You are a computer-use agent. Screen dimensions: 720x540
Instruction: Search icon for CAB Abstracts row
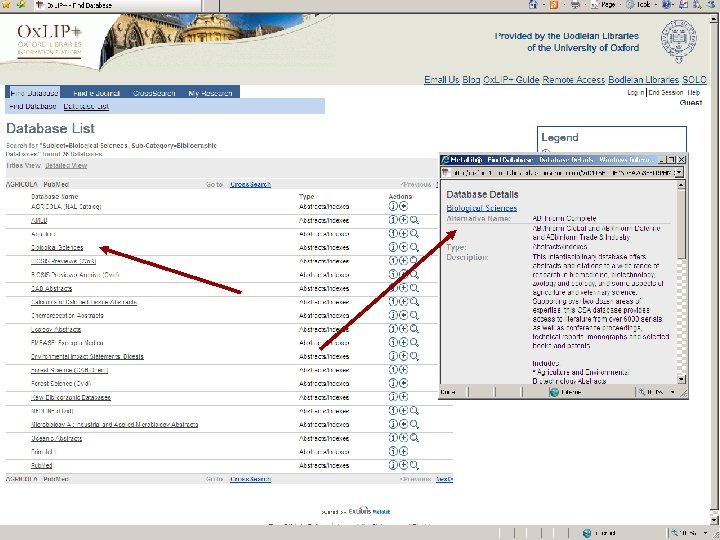tap(414, 288)
